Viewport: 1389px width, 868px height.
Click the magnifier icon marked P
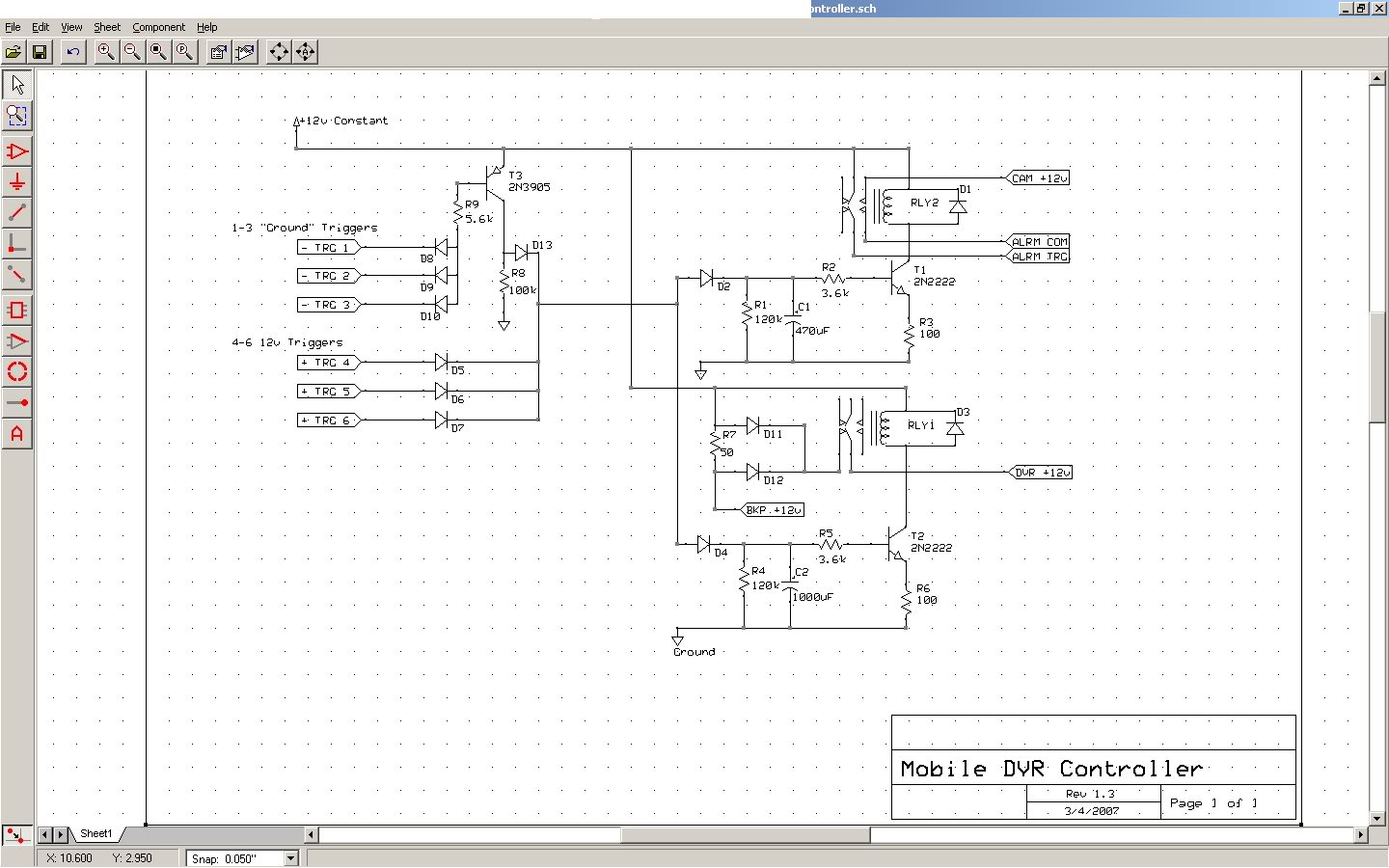point(184,52)
